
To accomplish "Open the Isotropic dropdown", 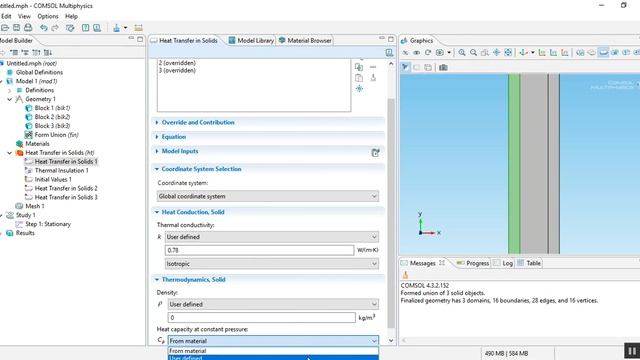I will pyautogui.click(x=271, y=264).
